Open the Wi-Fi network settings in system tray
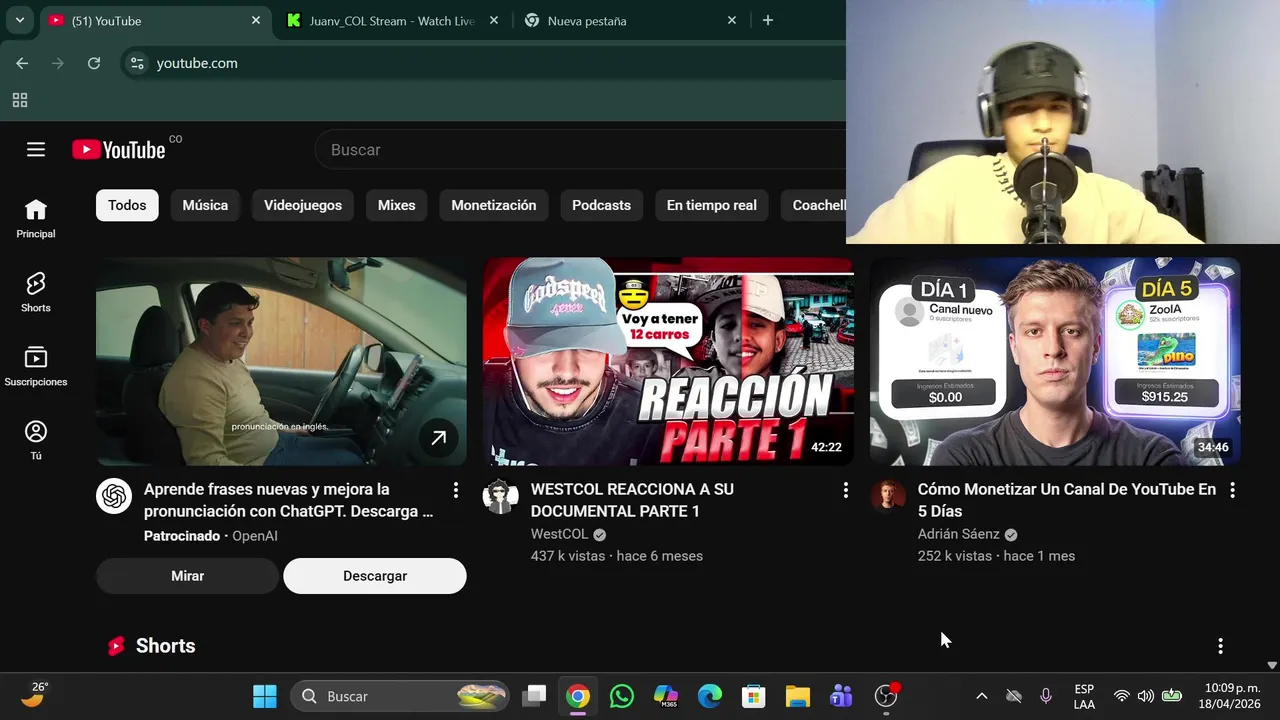 (1122, 696)
